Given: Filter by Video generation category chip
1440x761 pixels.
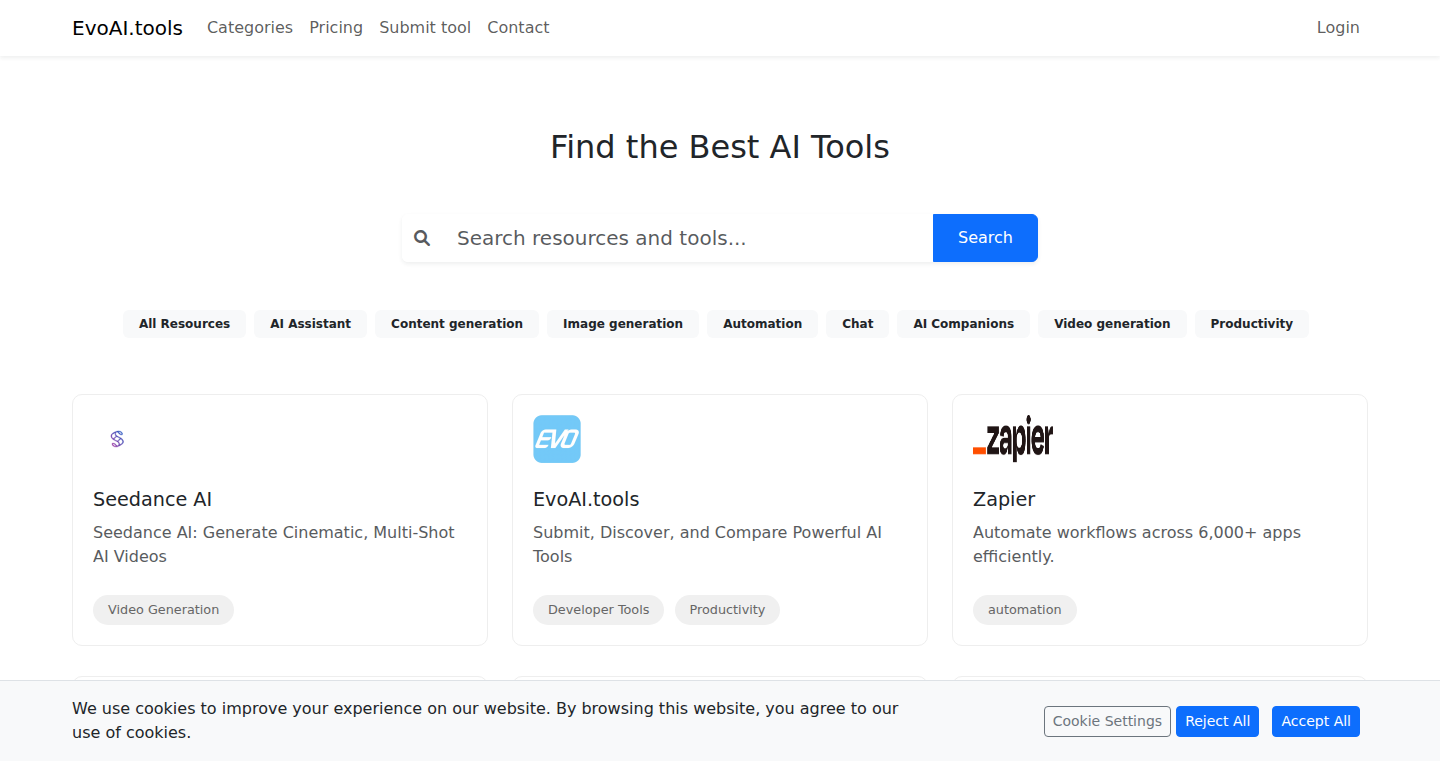Looking at the screenshot, I should click(1112, 324).
